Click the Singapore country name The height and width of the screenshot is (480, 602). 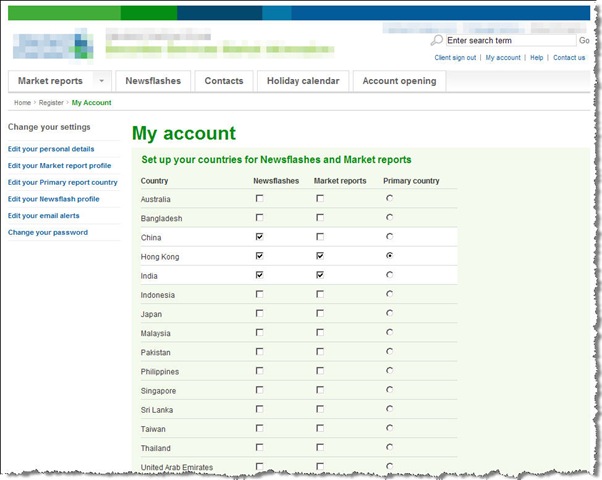click(158, 391)
